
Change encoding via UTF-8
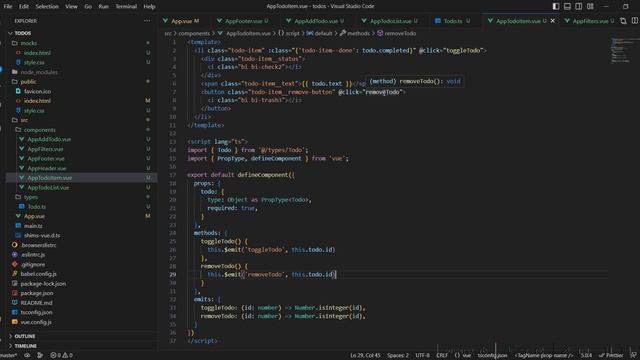pyautogui.click(x=422, y=356)
